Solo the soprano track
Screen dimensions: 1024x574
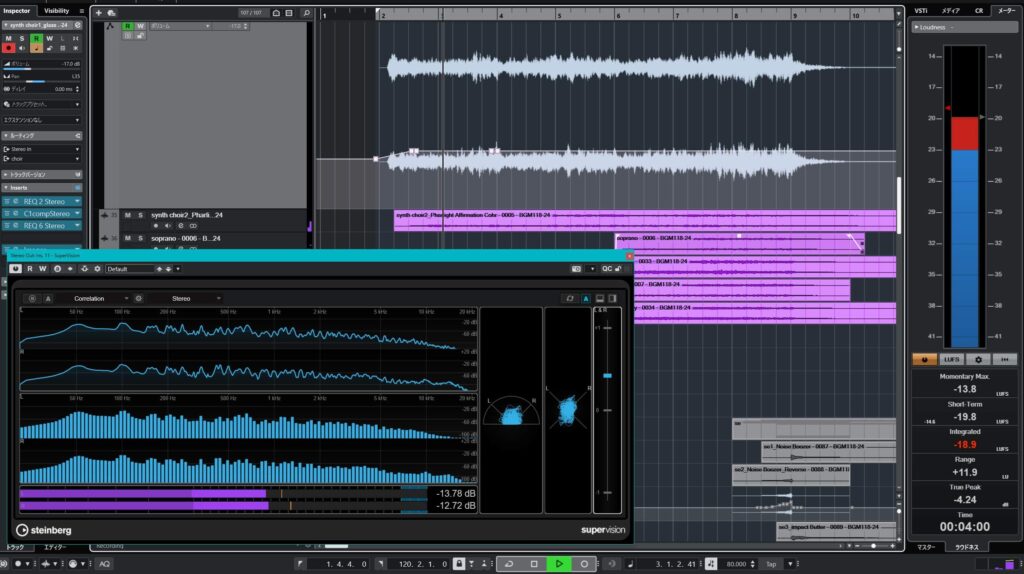(140, 238)
